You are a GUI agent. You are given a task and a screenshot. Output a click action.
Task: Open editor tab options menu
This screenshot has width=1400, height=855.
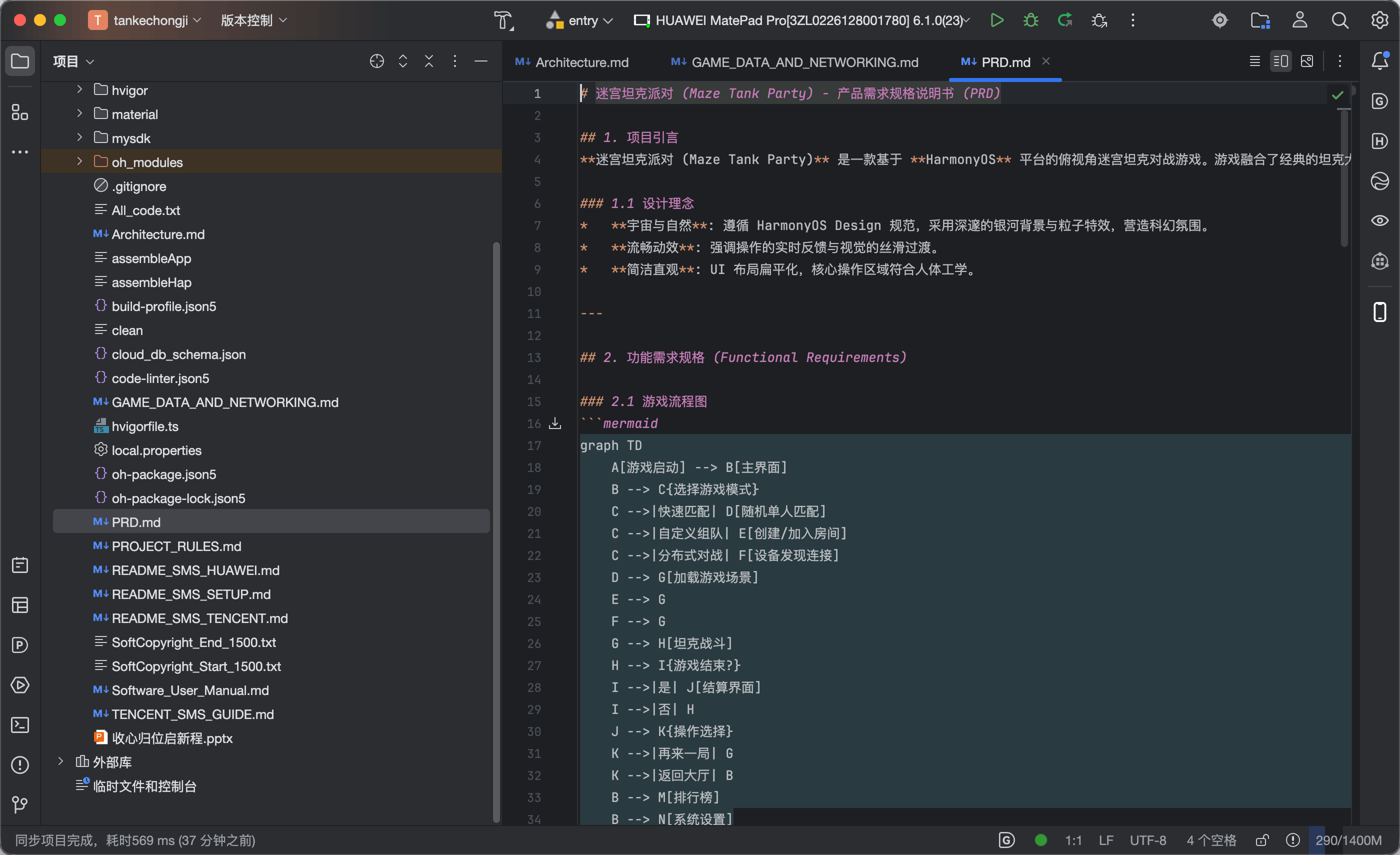(1340, 61)
